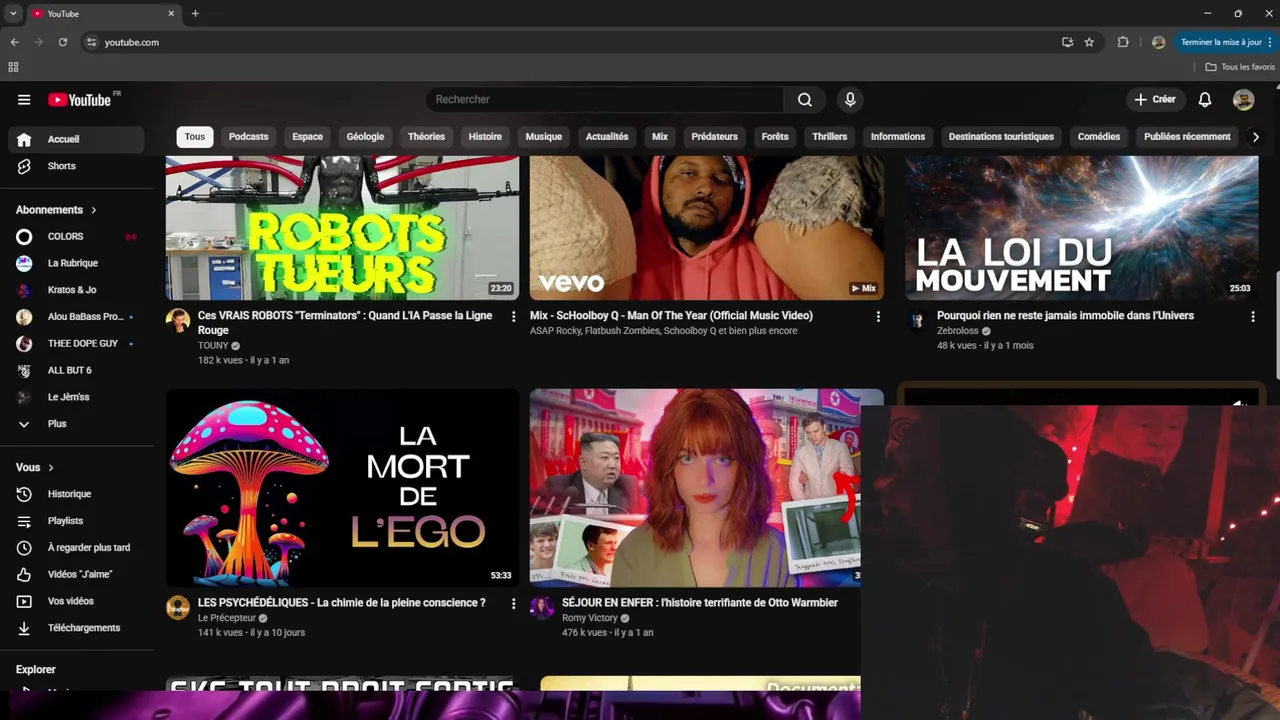Expand the Abonnements section header

57,210
